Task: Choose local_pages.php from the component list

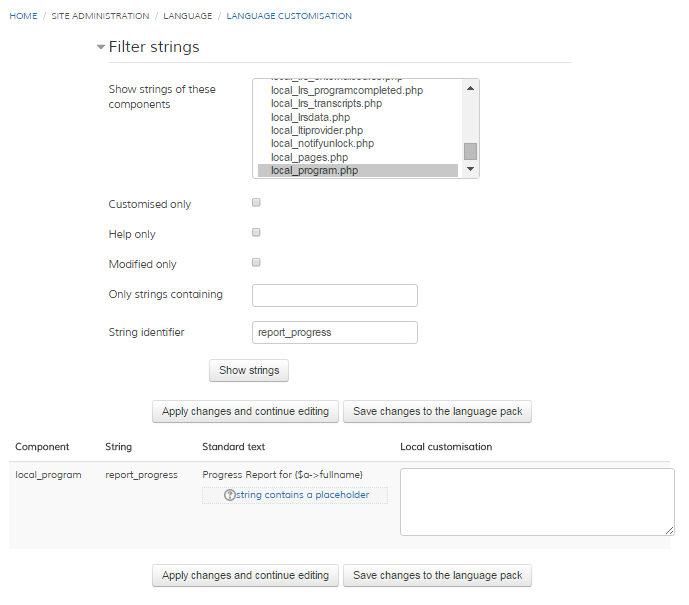Action: 309,157
